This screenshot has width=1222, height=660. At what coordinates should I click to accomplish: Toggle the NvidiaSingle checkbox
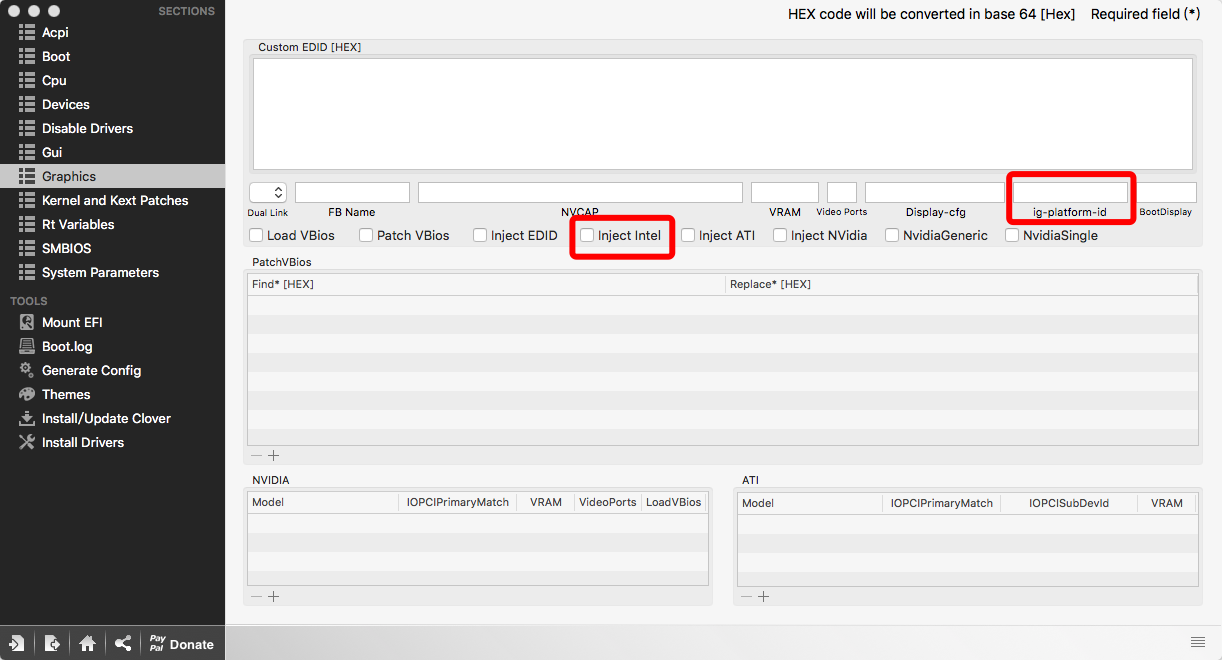click(1012, 235)
